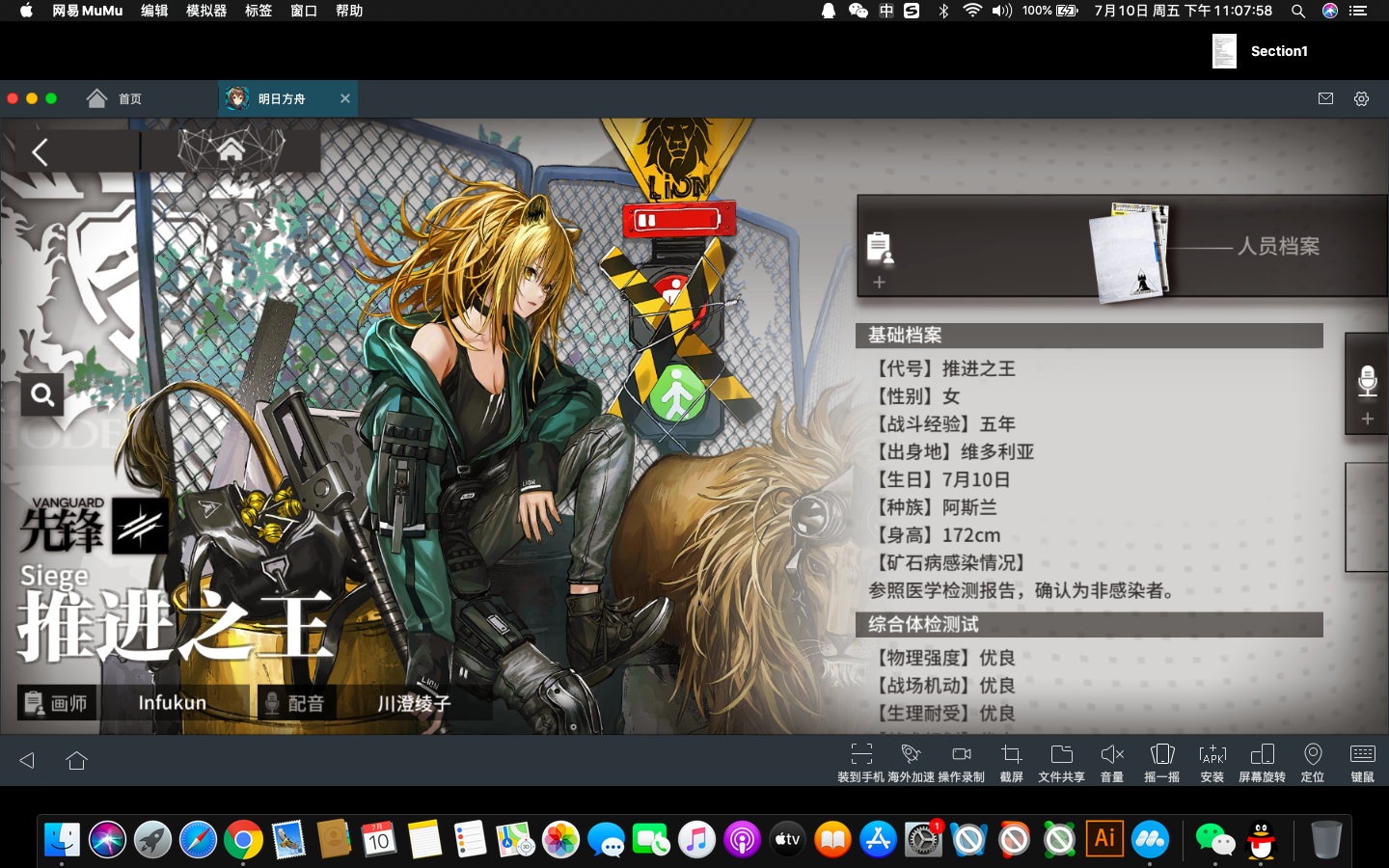Open the 帮助 menu

[349, 11]
